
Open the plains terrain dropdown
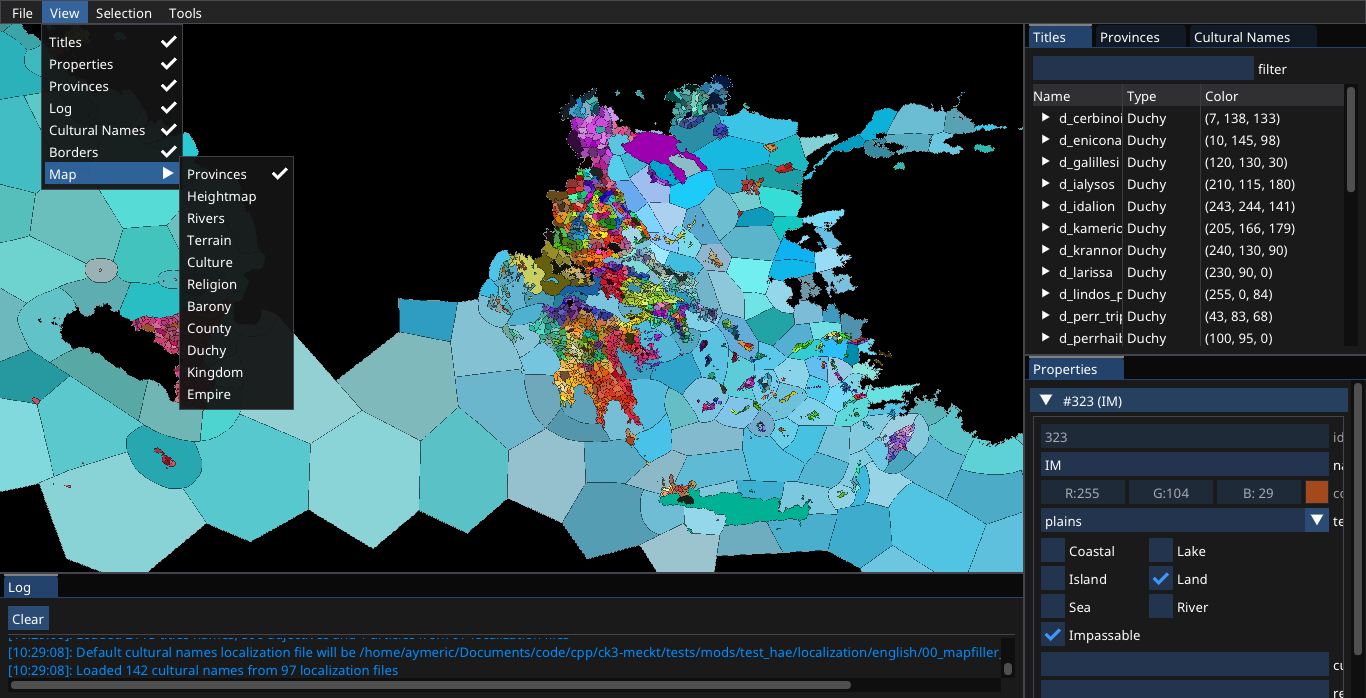click(1318, 520)
